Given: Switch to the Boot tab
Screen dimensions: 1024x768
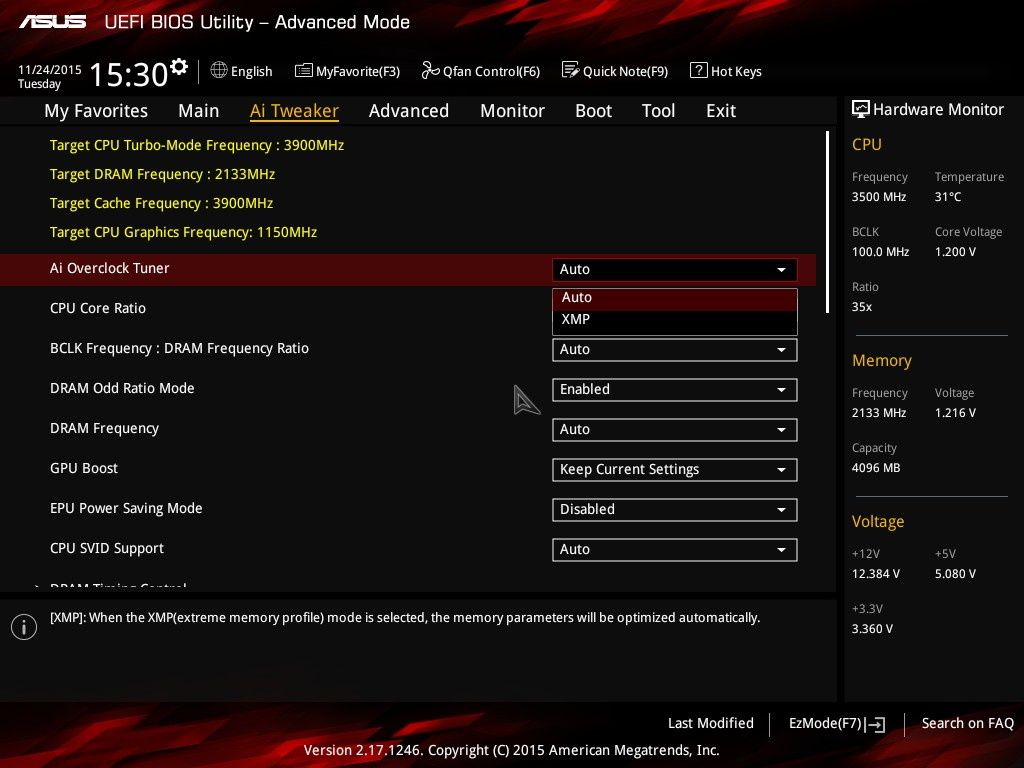Looking at the screenshot, I should (593, 111).
